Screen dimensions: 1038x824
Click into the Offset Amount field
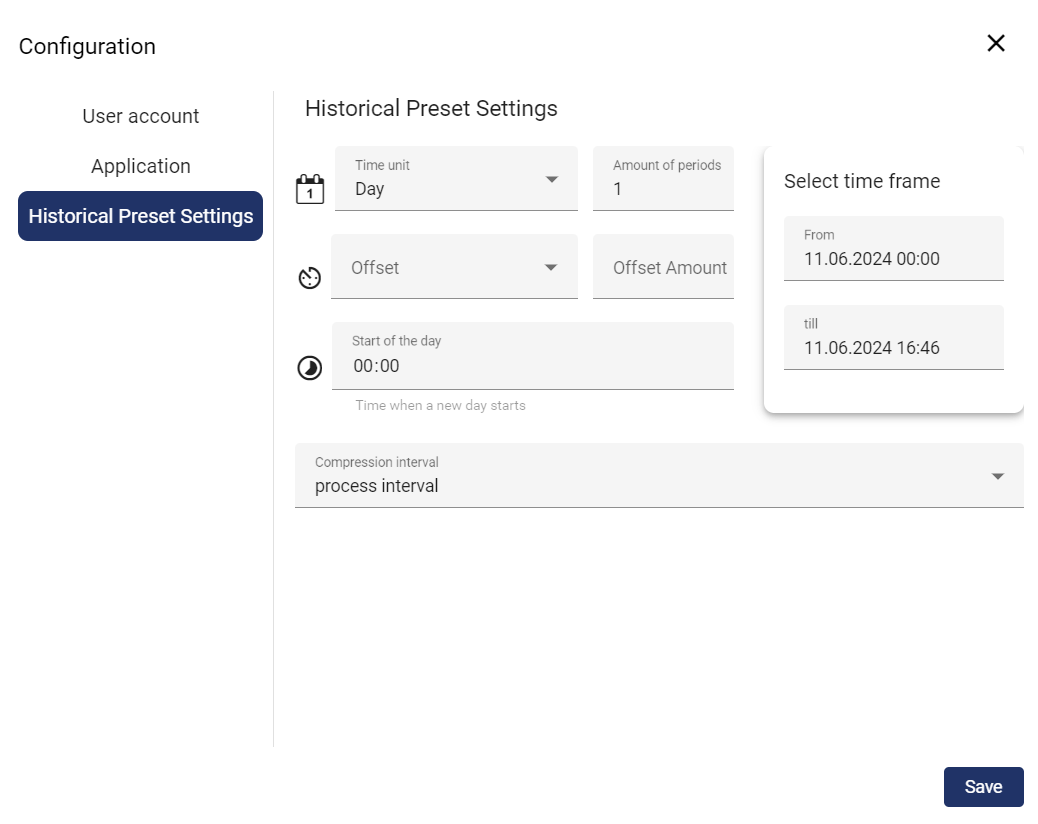coord(663,267)
